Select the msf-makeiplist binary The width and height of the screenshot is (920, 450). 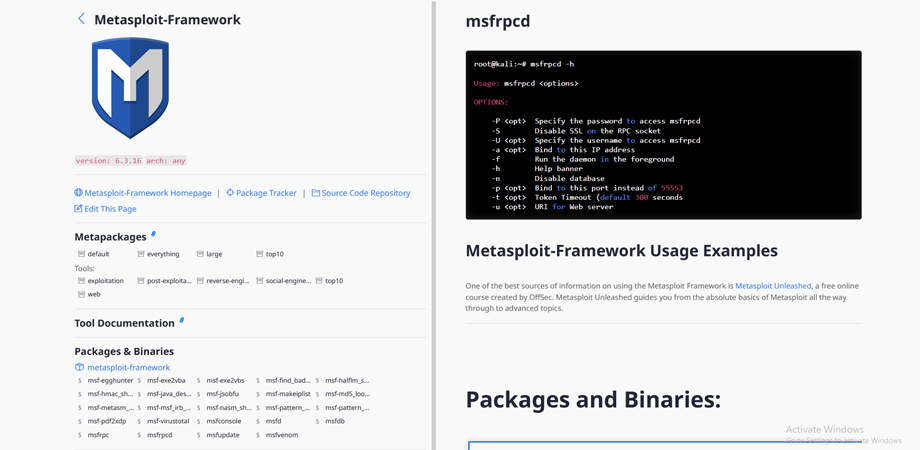(288, 394)
